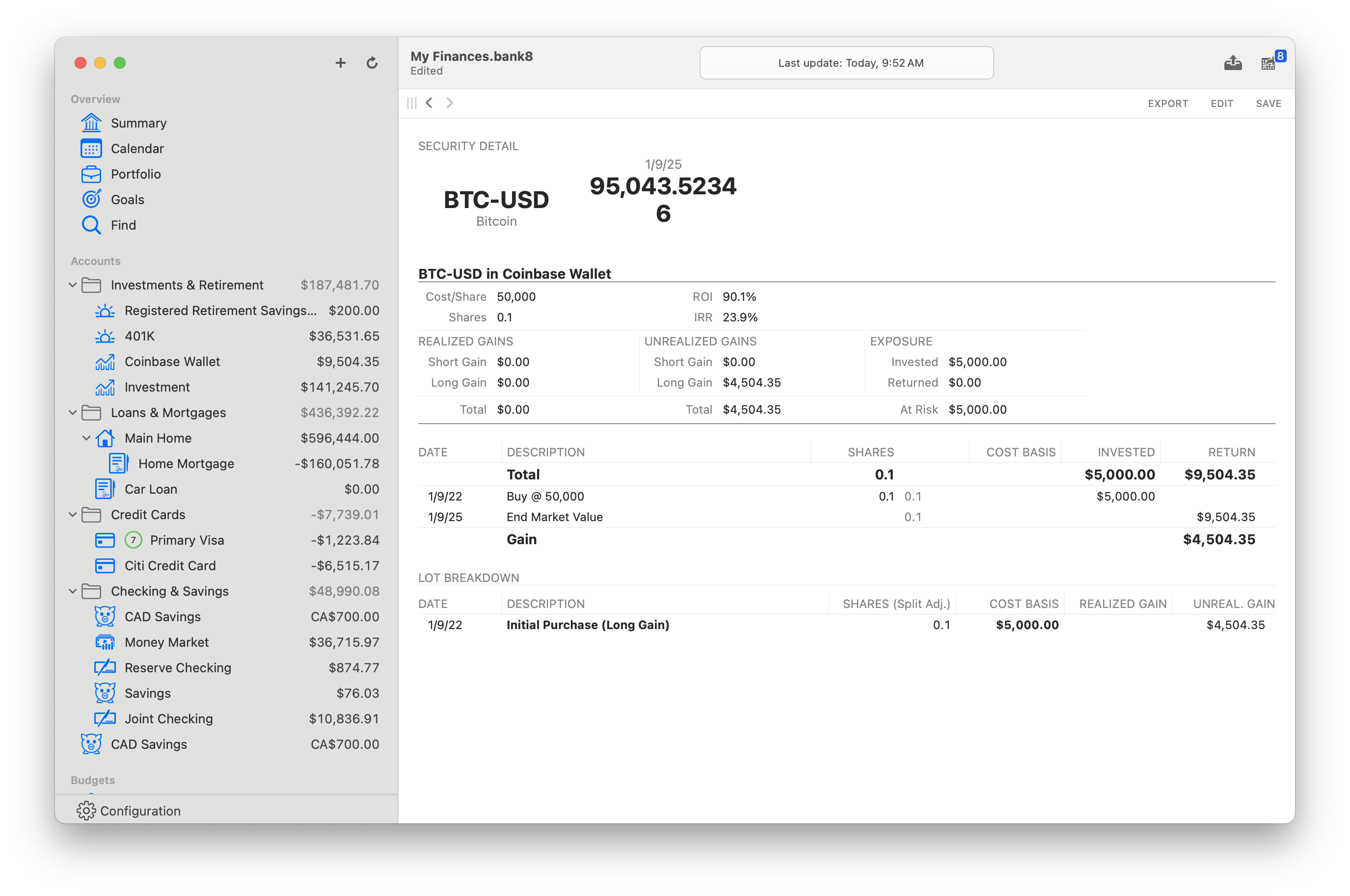Screen dimensions: 1350x896
Task: Click the 'Buy @ 50,000' transaction row
Action: [846, 497]
